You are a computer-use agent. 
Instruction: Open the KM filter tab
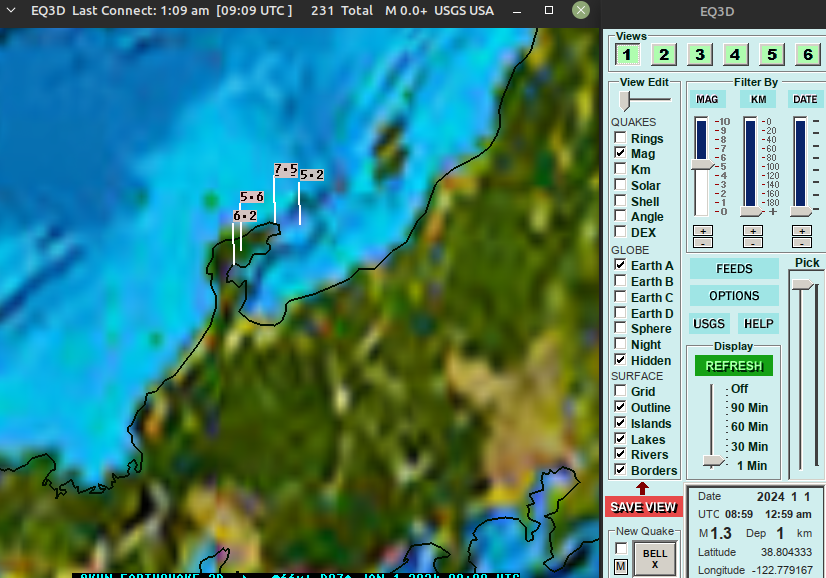tap(758, 99)
